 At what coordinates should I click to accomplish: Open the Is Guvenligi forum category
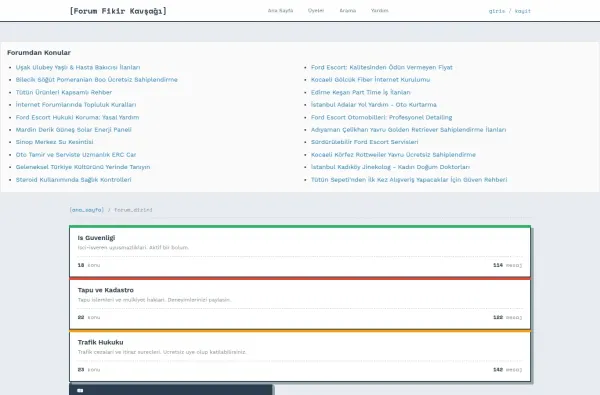pos(96,238)
